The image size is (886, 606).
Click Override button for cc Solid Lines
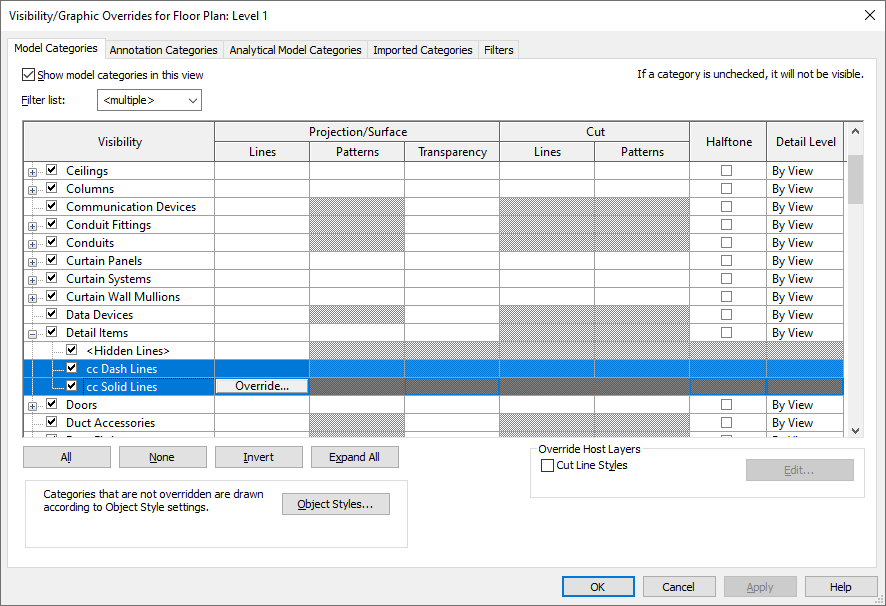tap(262, 386)
